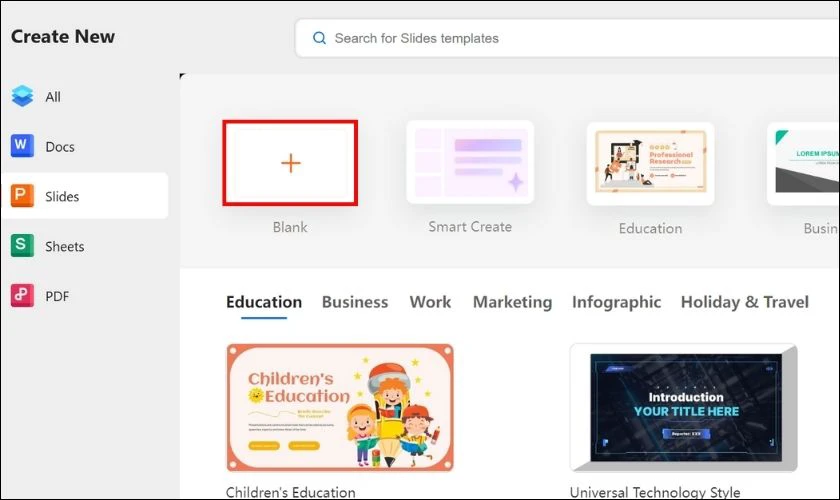Switch to the Business tab
Image resolution: width=840 pixels, height=500 pixels.
[355, 302]
